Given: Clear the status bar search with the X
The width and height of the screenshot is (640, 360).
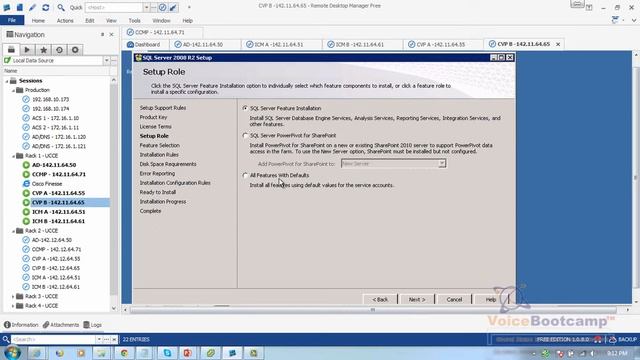Looking at the screenshot, I should 114,339.
